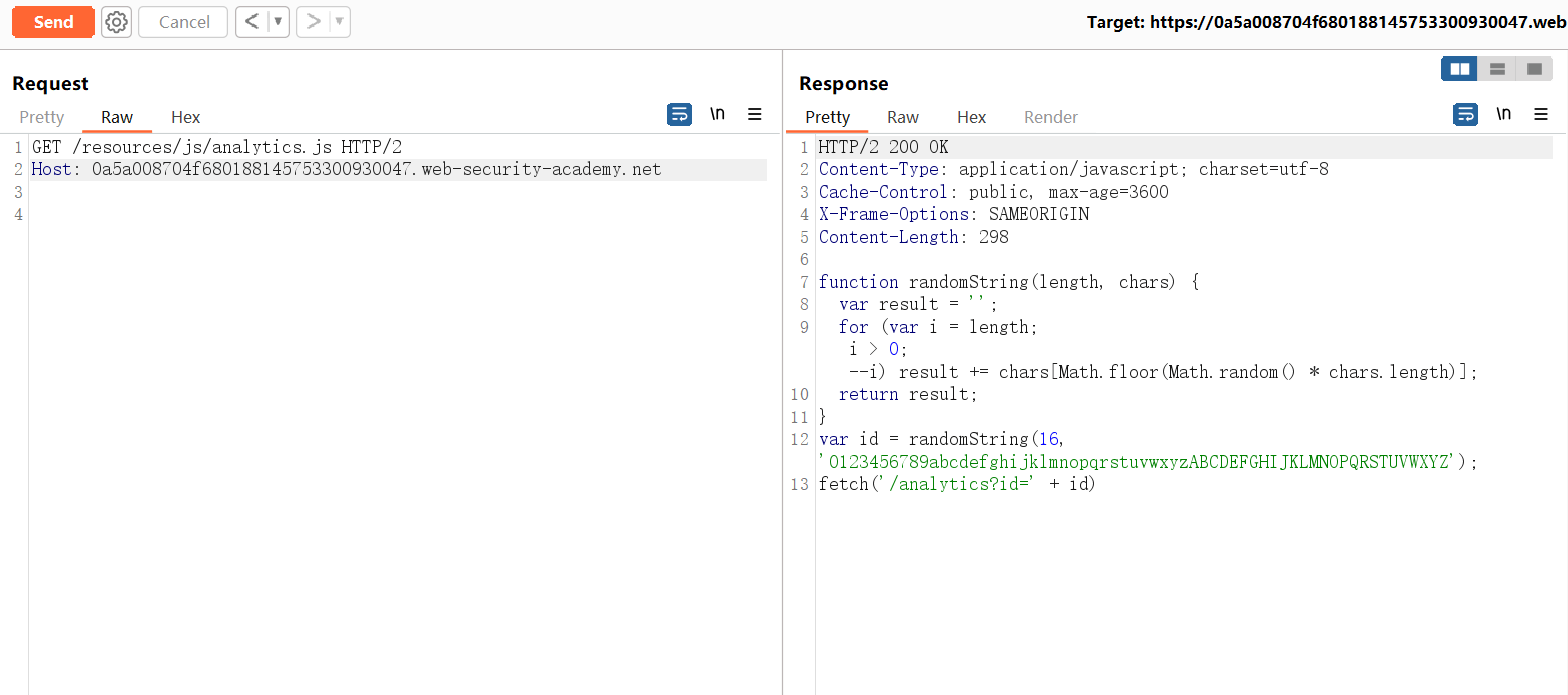The image size is (1568, 695).
Task: Select the Request Raw tab
Action: [x=117, y=117]
